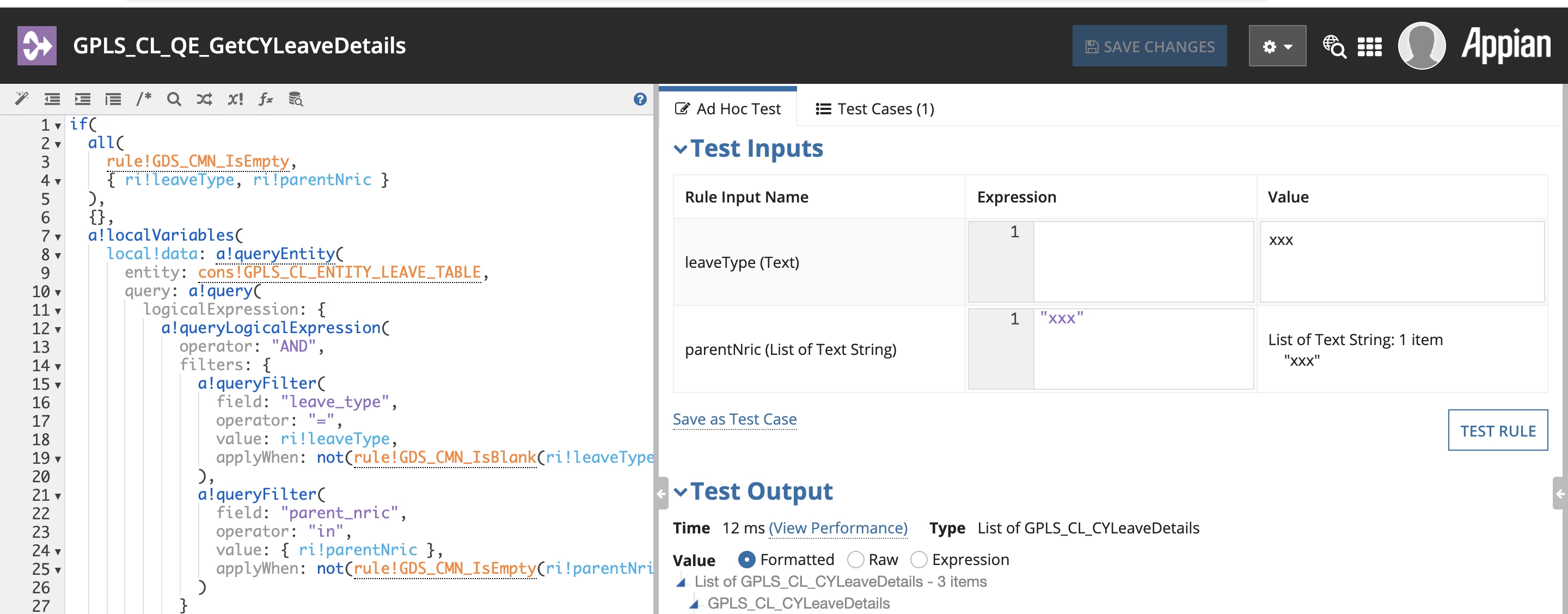Click the Value column header
This screenshot has width=1568, height=614.
click(x=1288, y=197)
